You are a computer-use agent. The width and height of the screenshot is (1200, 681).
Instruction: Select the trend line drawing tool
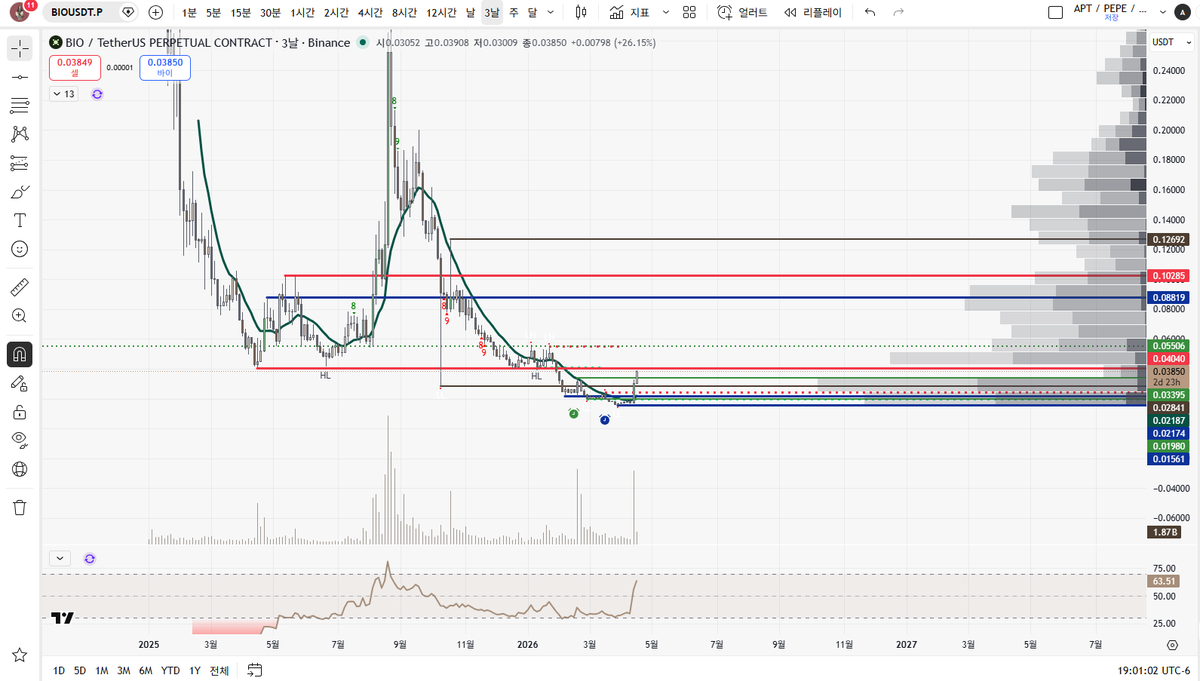19,77
